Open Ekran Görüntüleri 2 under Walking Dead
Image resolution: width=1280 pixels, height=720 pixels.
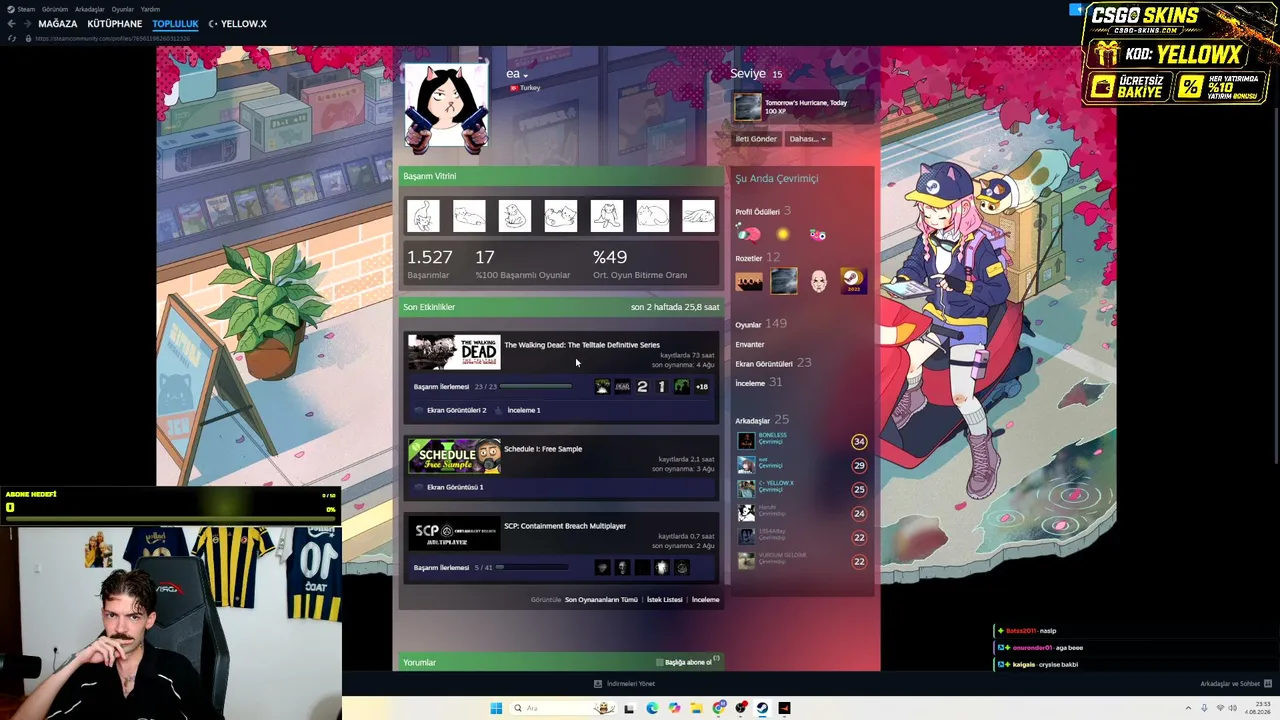[457, 410]
